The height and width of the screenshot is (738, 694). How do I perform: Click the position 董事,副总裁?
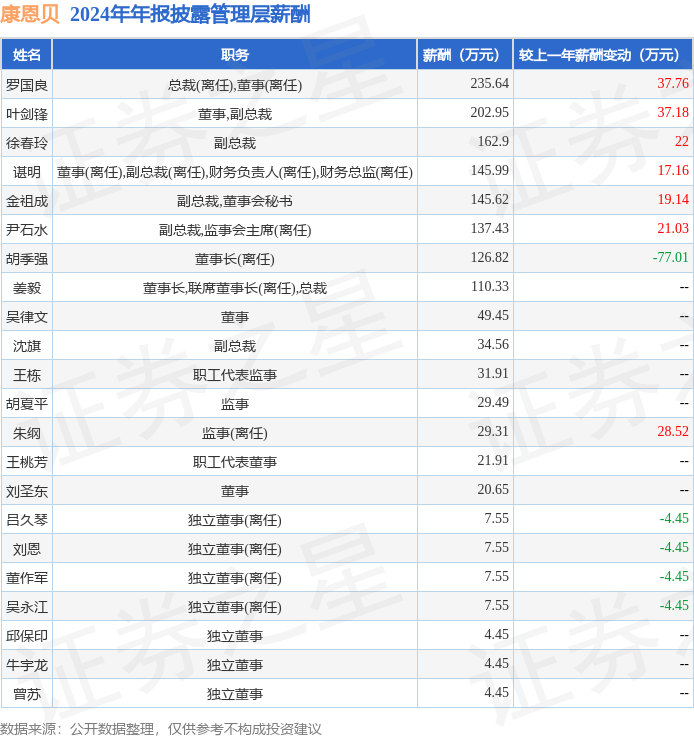point(235,114)
